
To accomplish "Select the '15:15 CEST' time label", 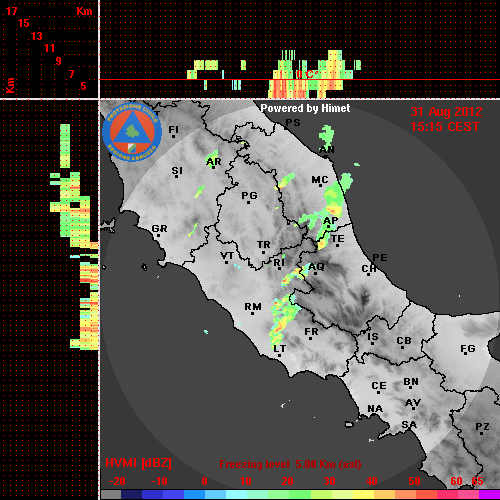I will pos(445,127).
